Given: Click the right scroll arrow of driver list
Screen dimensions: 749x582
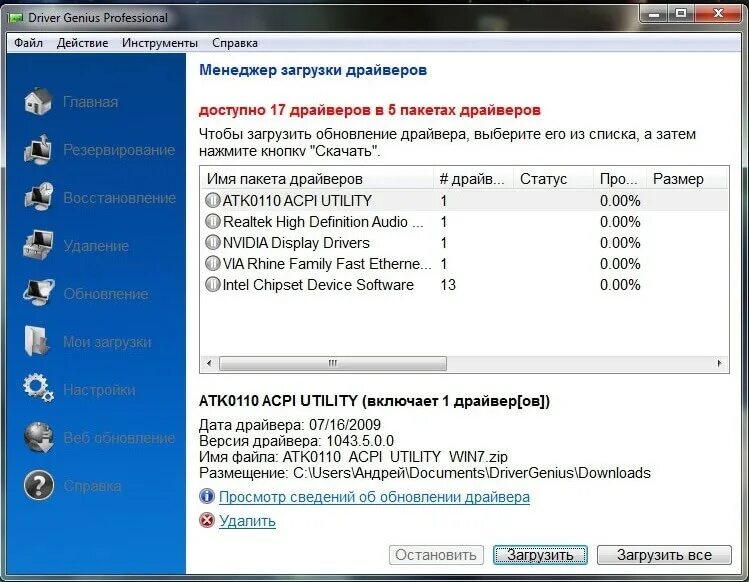Looking at the screenshot, I should (720, 363).
